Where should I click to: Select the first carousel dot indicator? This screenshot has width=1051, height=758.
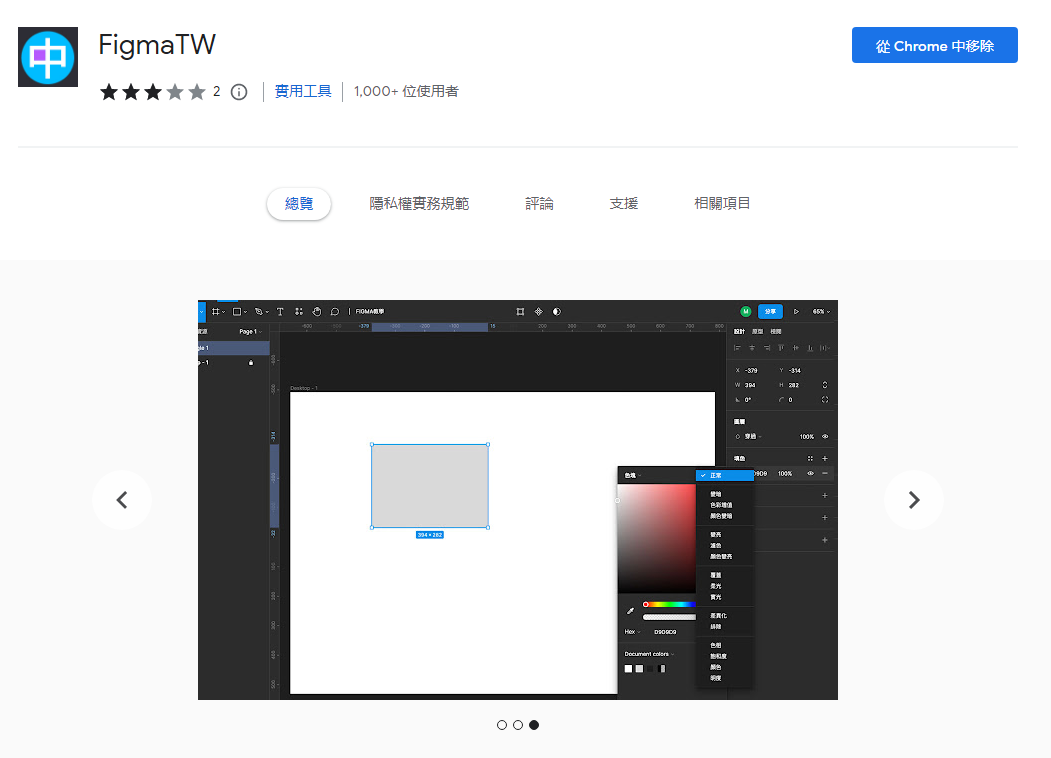point(502,725)
